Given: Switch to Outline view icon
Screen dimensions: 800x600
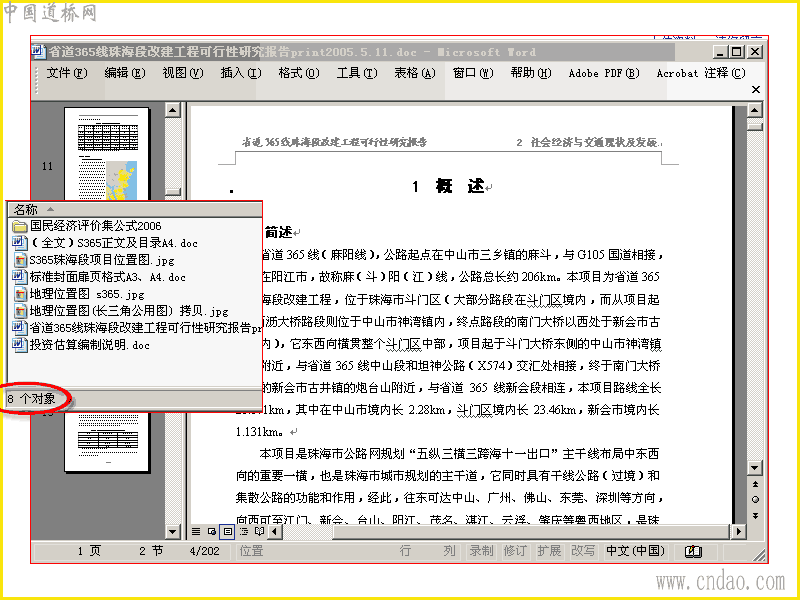Looking at the screenshot, I should point(244,532).
